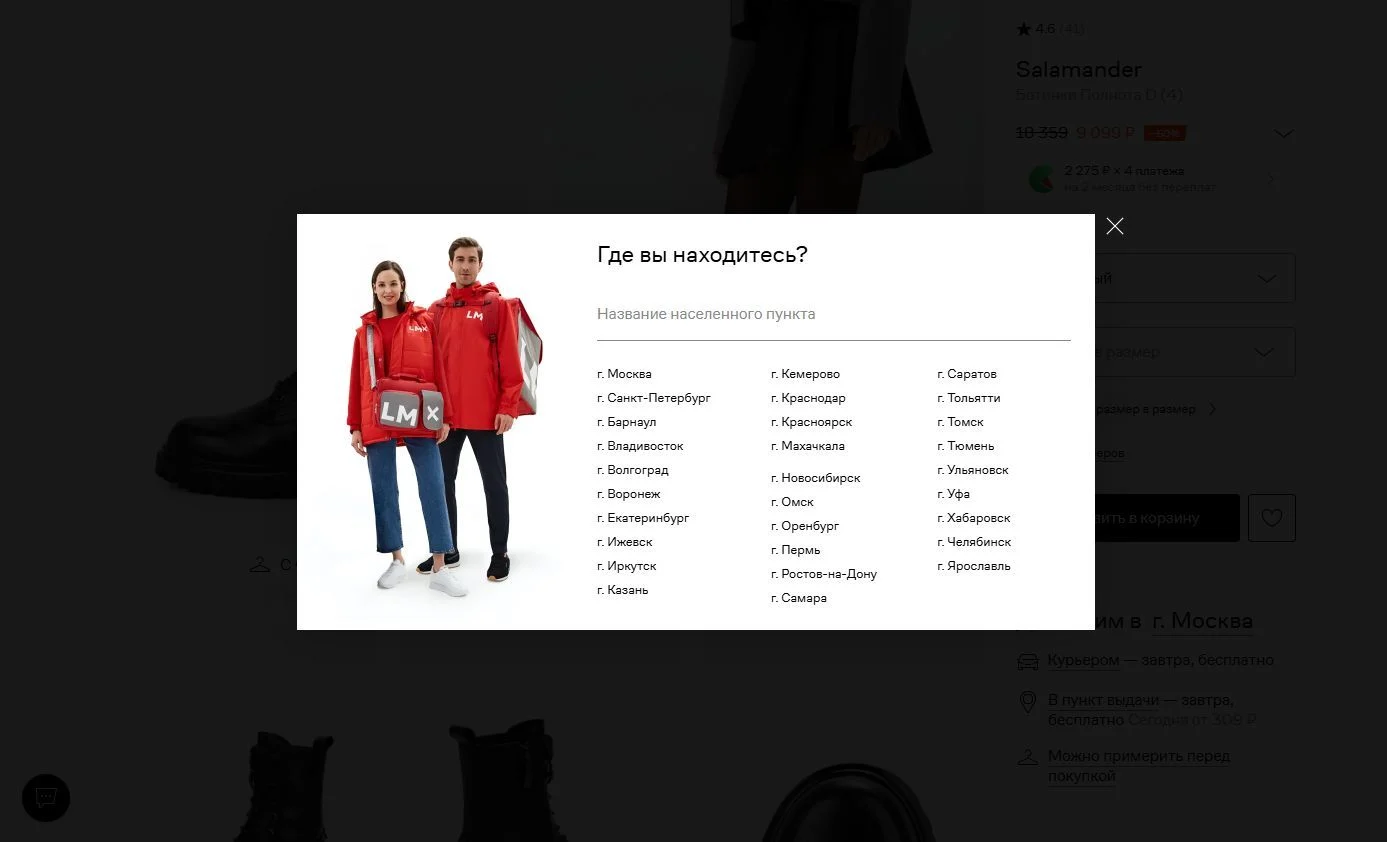Viewport: 1387px width, 842px height.
Task: Choose г. Новосибирск
Action: coord(816,478)
